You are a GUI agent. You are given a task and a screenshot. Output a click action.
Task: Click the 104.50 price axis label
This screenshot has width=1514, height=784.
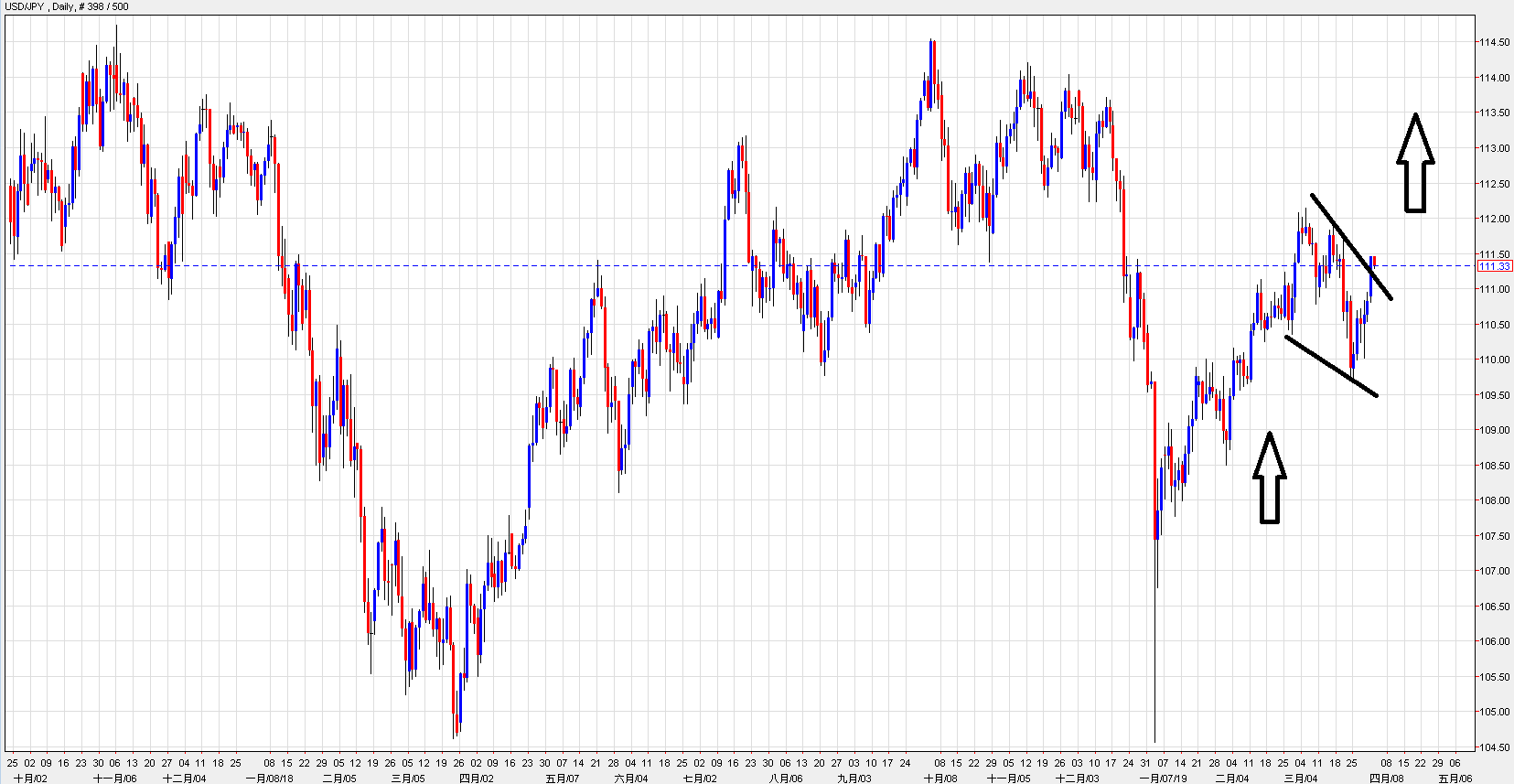1494,747
